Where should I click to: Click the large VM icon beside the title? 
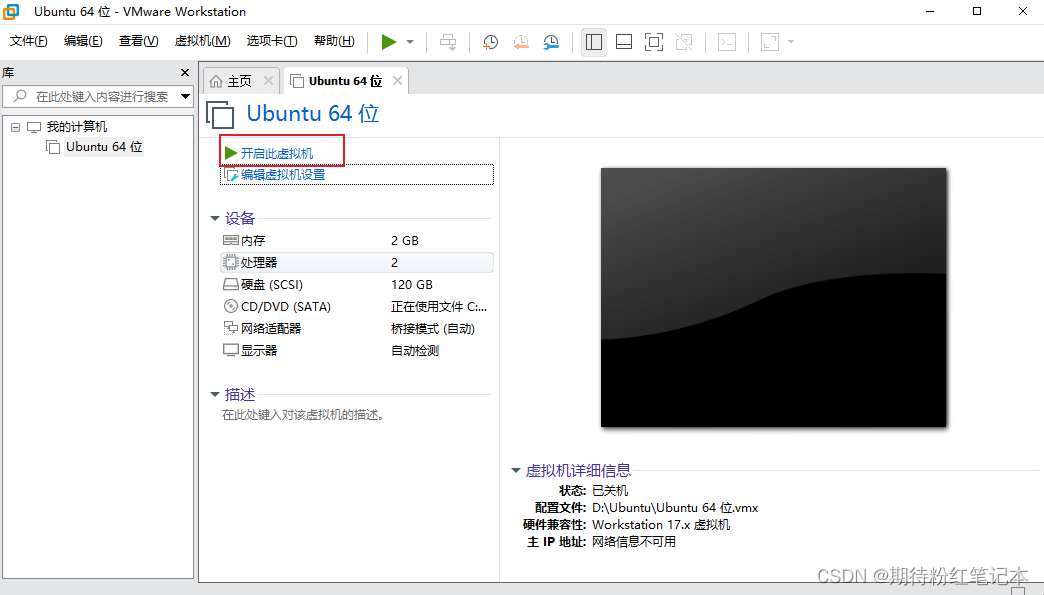(x=220, y=114)
